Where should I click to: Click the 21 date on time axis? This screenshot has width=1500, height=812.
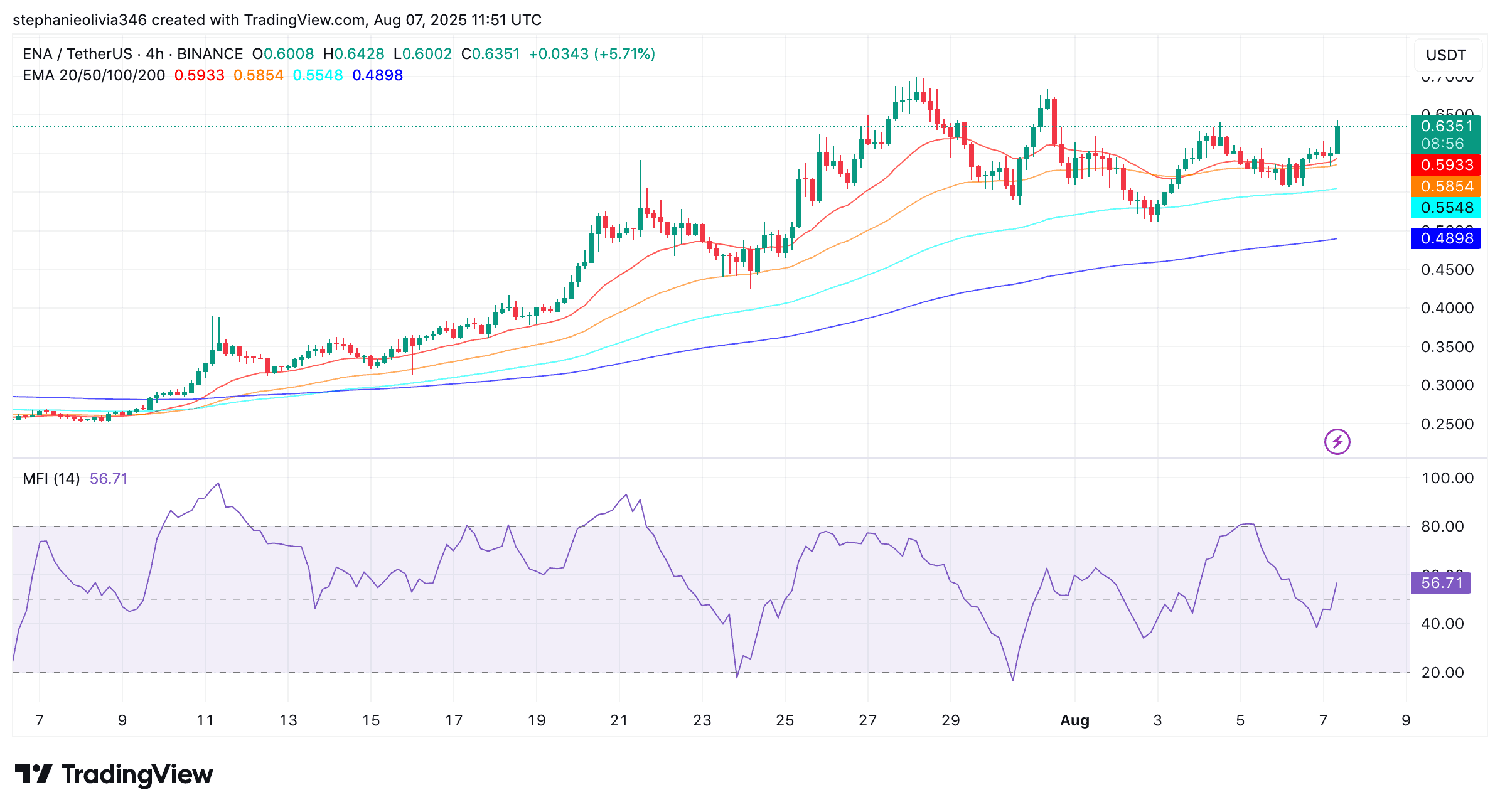coord(619,720)
